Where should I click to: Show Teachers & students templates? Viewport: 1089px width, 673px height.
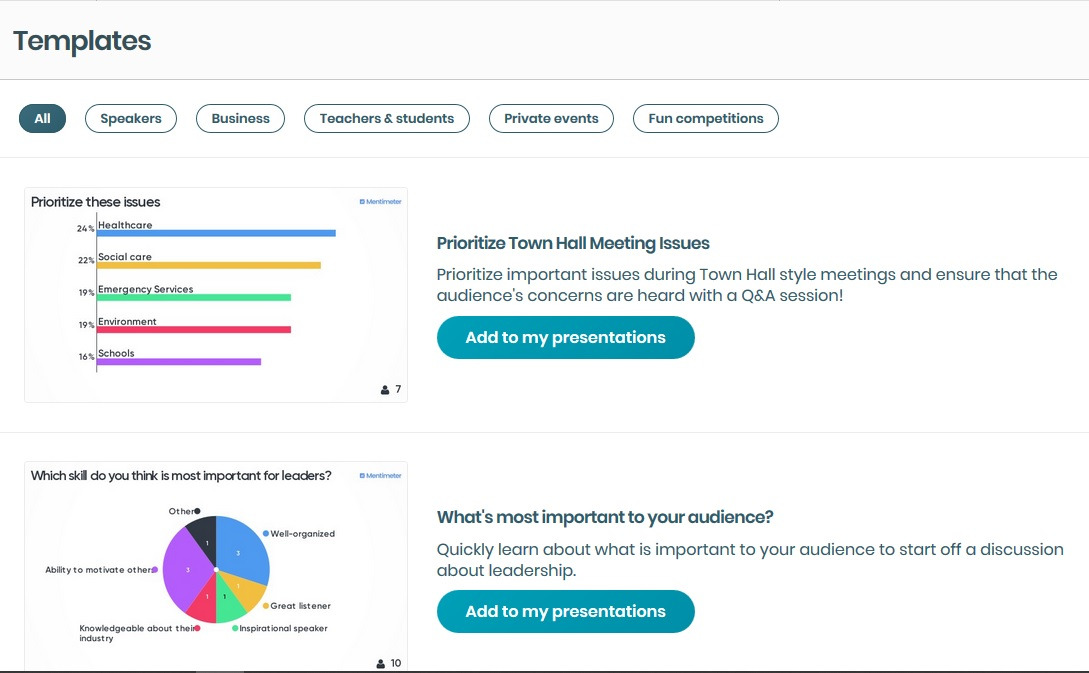[x=386, y=118]
